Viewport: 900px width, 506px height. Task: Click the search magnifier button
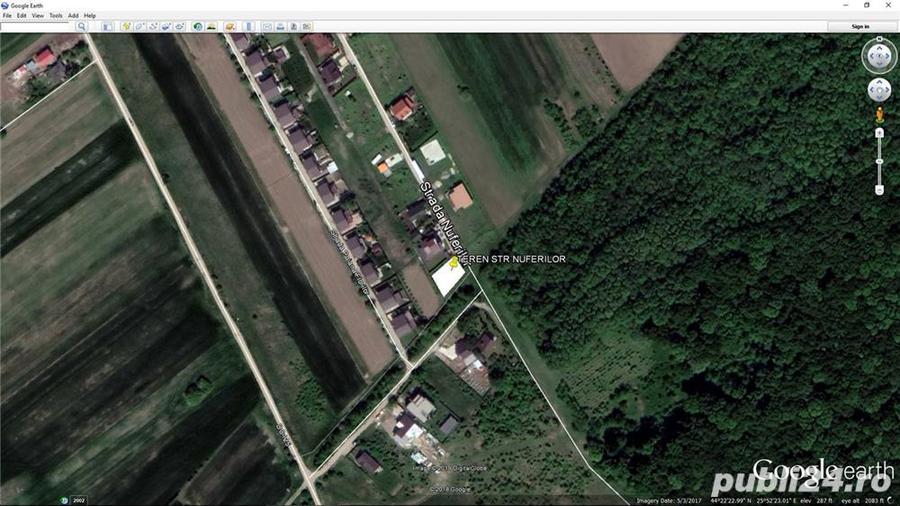[x=82, y=26]
